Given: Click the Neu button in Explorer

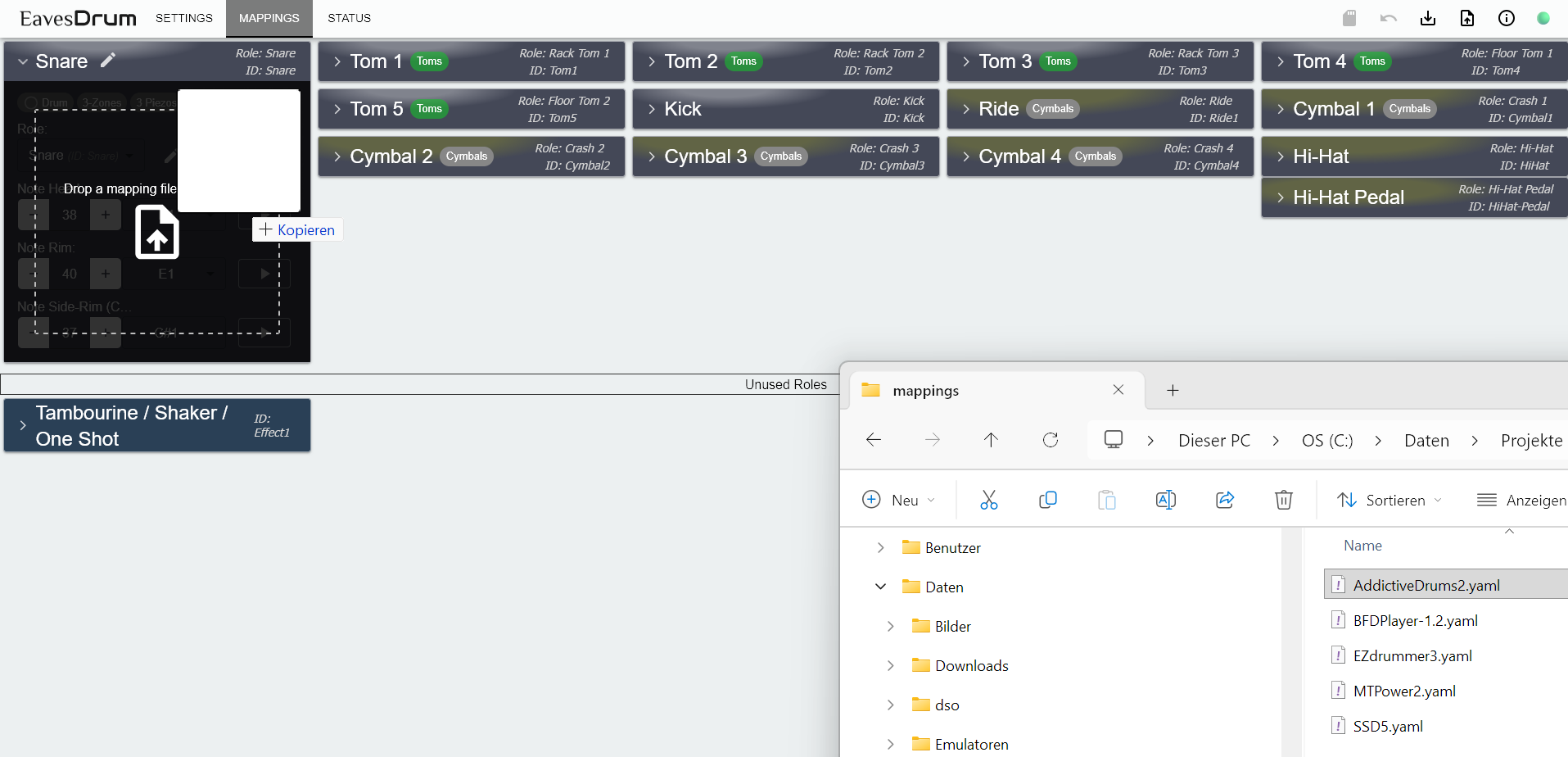Looking at the screenshot, I should tap(897, 500).
